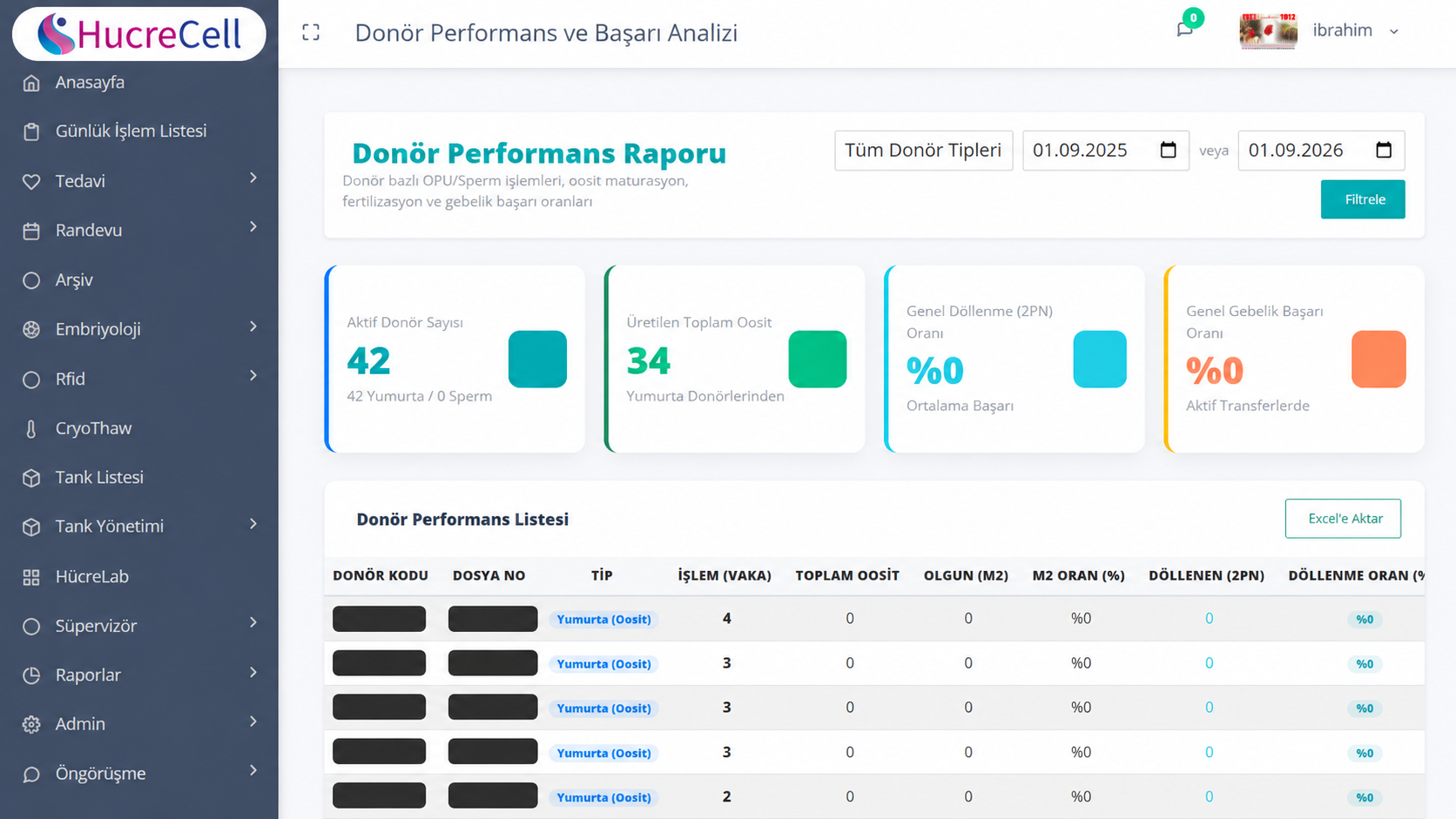
Task: Click the DÖLLENEN (2PN) column header
Action: pos(1207,575)
